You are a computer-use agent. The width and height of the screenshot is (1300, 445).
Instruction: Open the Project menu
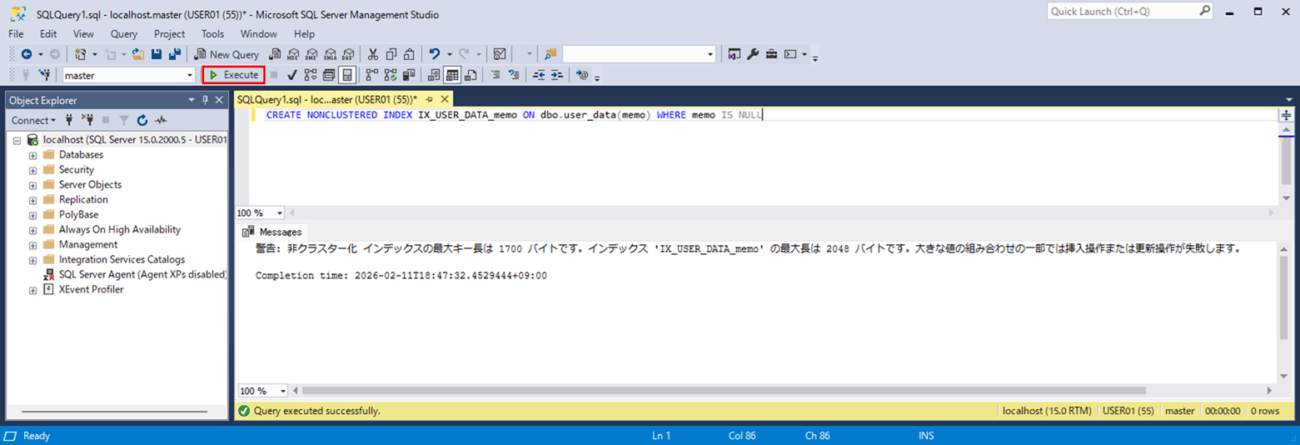coord(169,34)
